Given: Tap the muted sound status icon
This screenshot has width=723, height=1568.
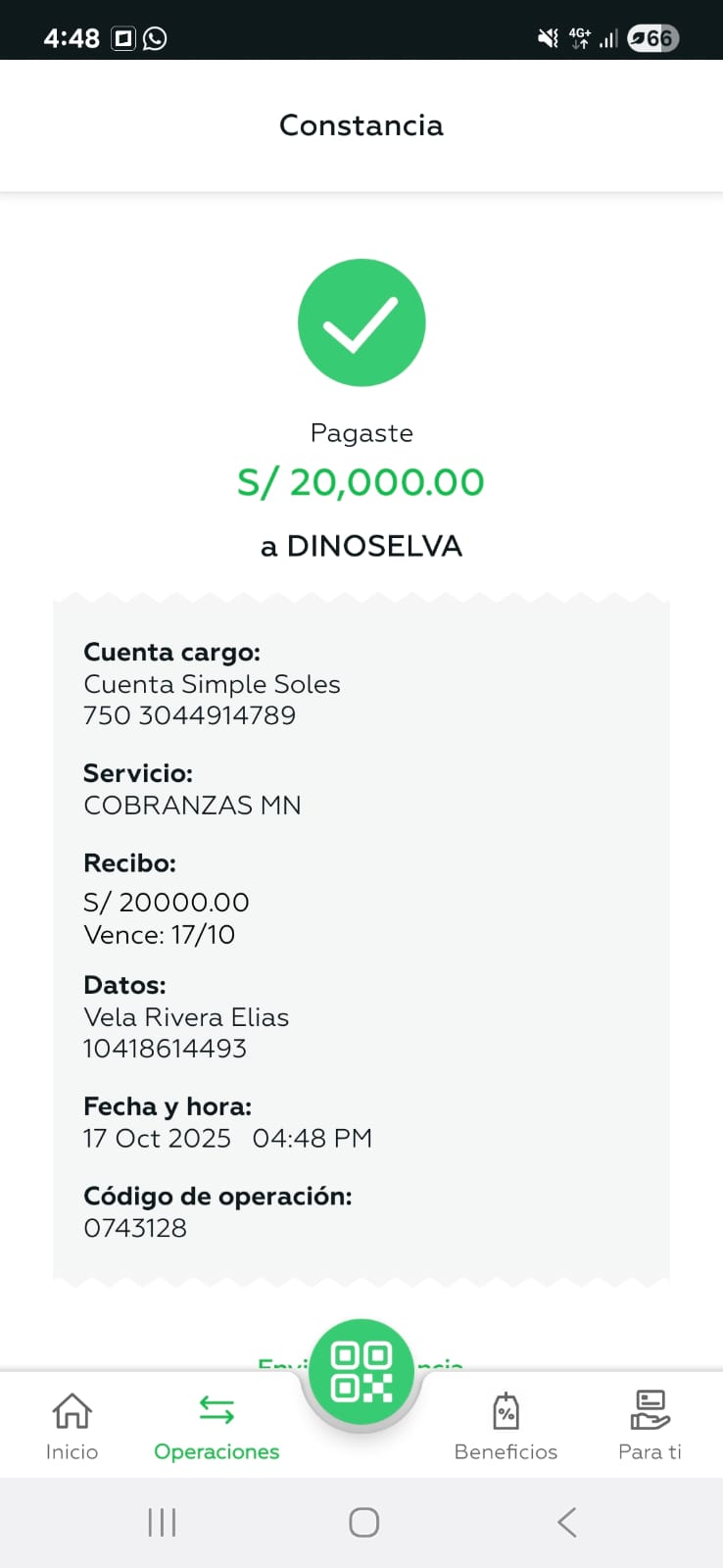Looking at the screenshot, I should [x=548, y=38].
